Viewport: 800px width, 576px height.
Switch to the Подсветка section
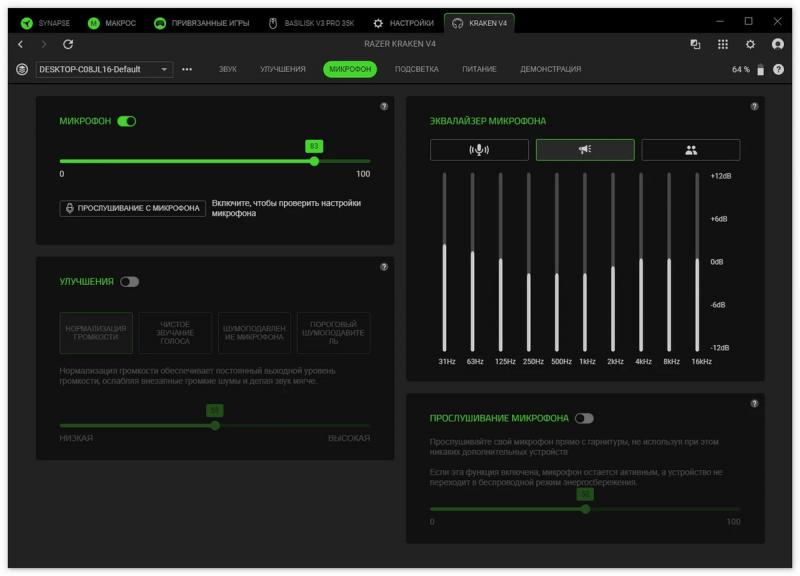416,69
